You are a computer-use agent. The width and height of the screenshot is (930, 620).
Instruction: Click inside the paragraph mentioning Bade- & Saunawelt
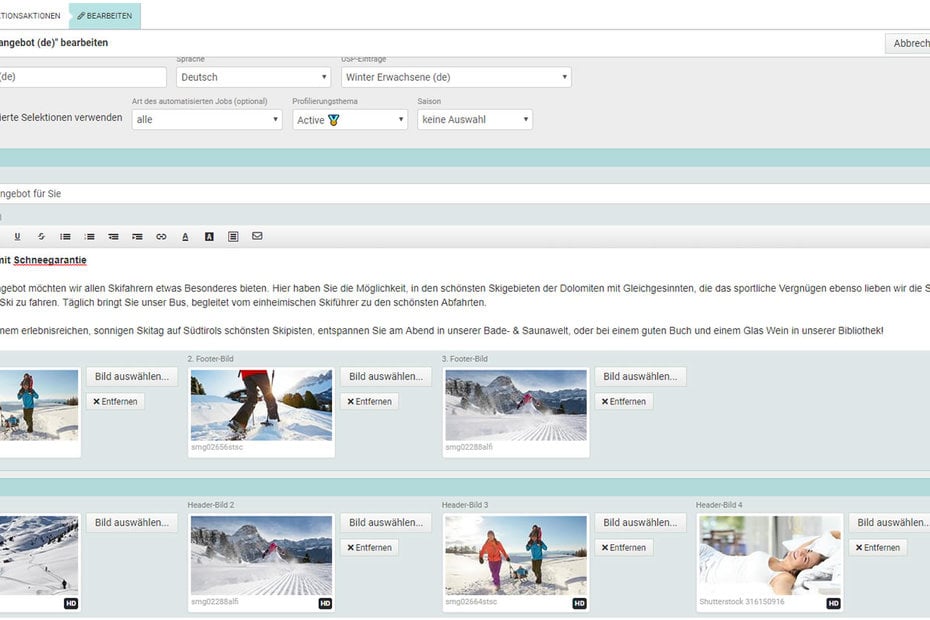coord(441,330)
